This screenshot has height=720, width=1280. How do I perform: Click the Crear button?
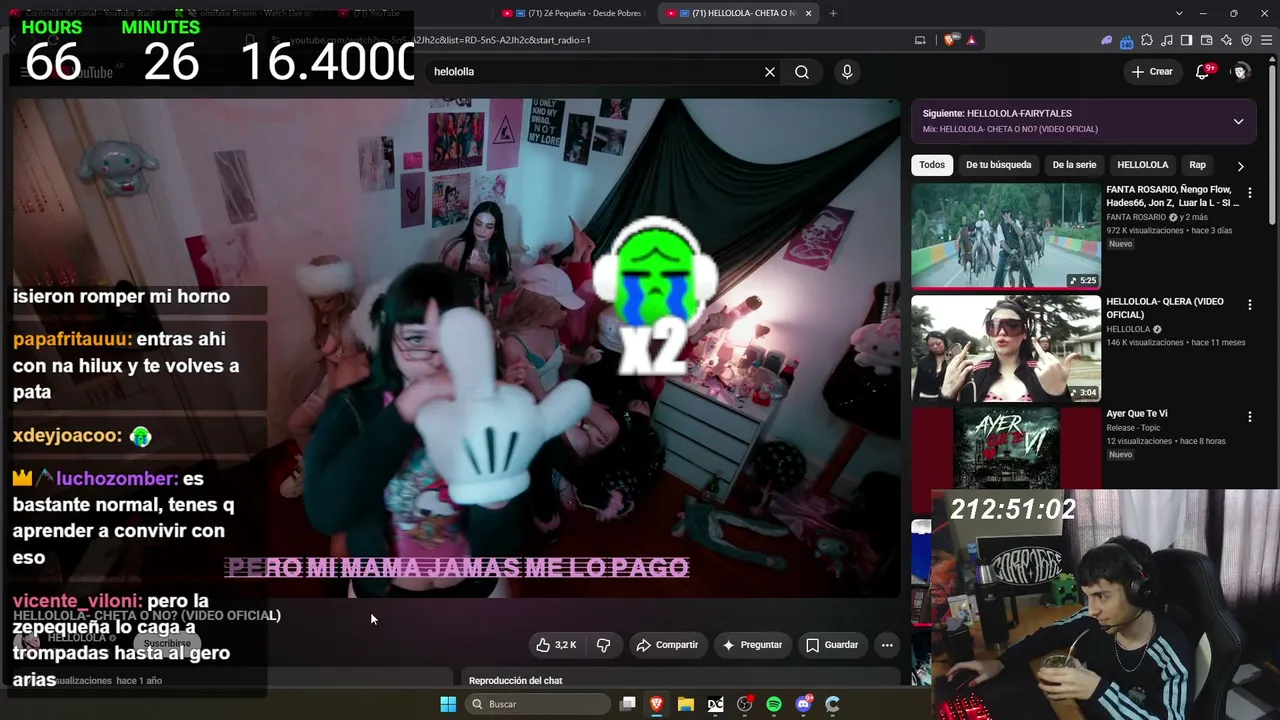(x=1152, y=72)
